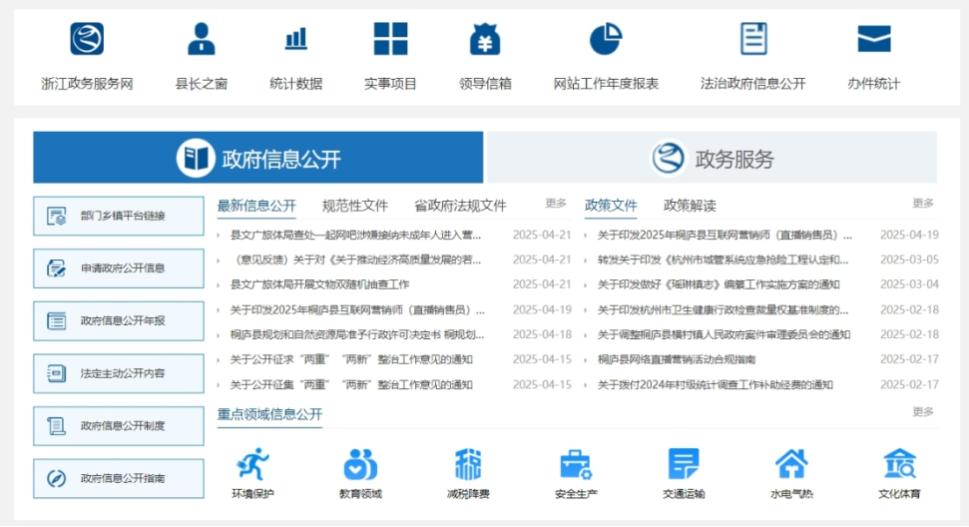
Task: Click 更多 next to 政策解读
Action: point(923,203)
